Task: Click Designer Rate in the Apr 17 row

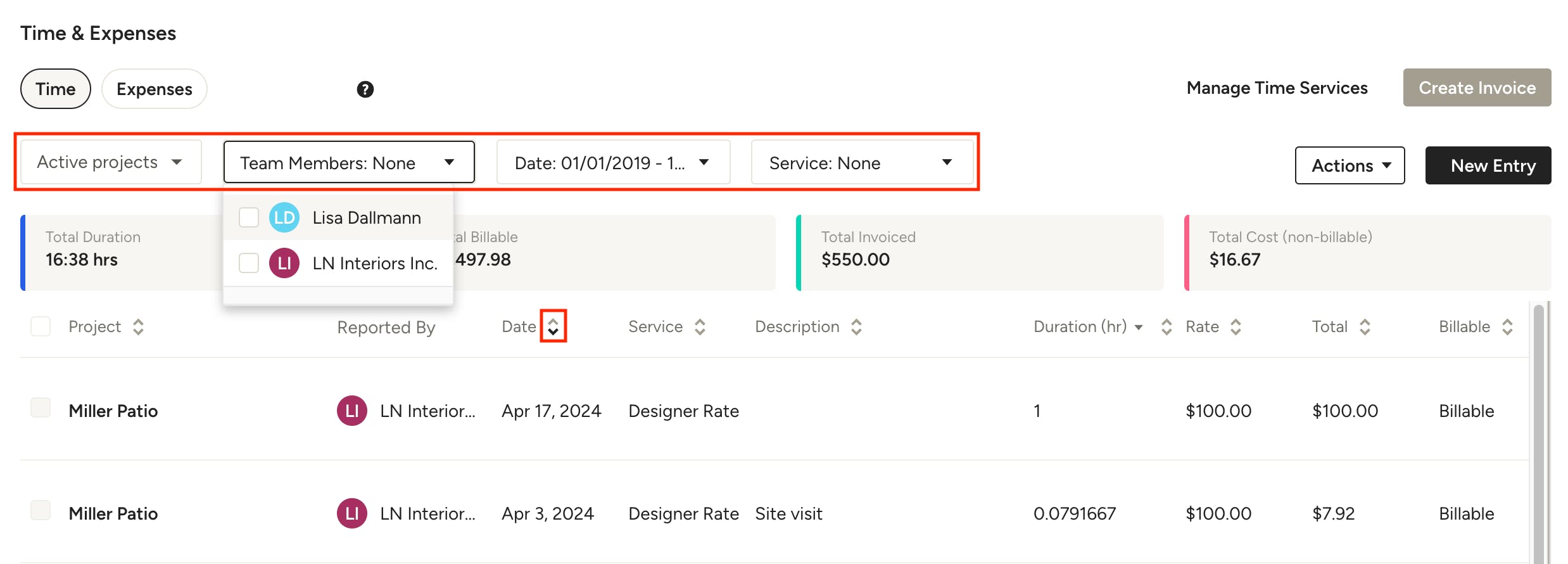Action: coord(683,411)
